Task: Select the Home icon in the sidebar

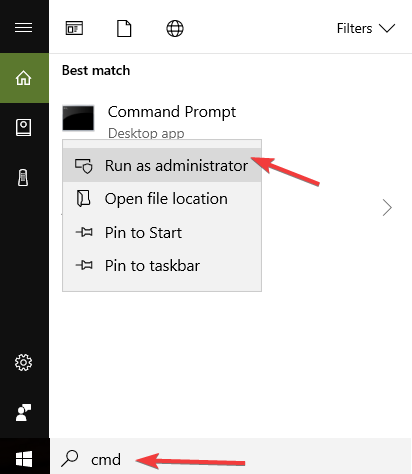Action: (24, 78)
